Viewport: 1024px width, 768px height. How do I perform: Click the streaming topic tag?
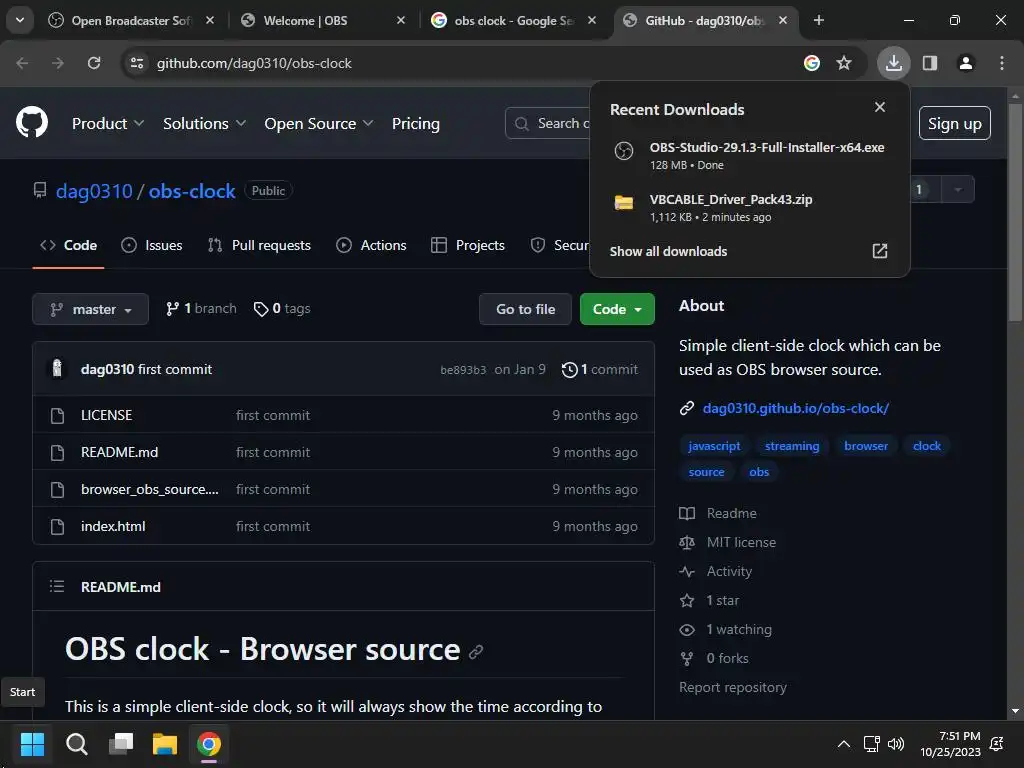[x=792, y=446]
